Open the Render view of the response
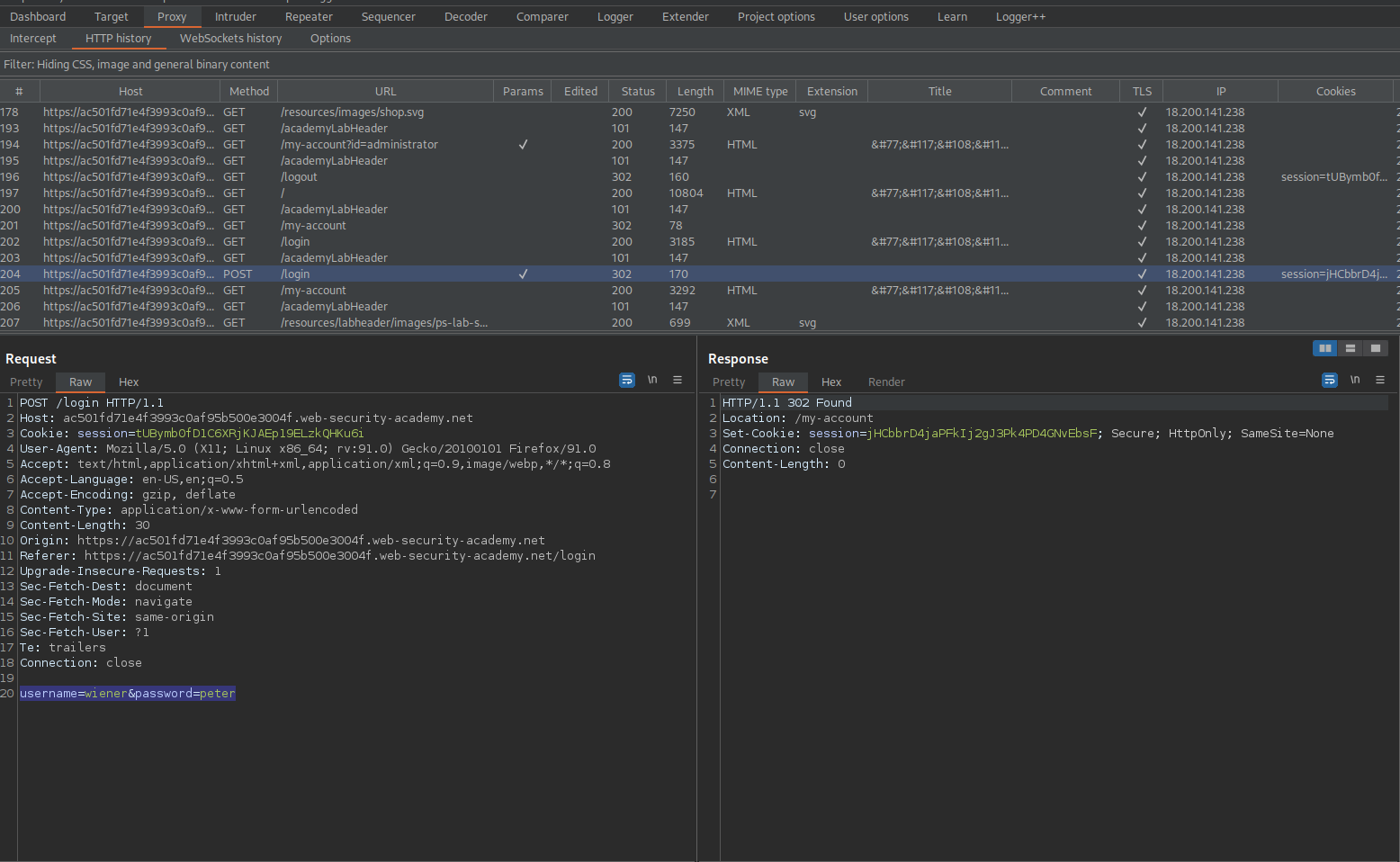The width and height of the screenshot is (1400, 862). [886, 382]
